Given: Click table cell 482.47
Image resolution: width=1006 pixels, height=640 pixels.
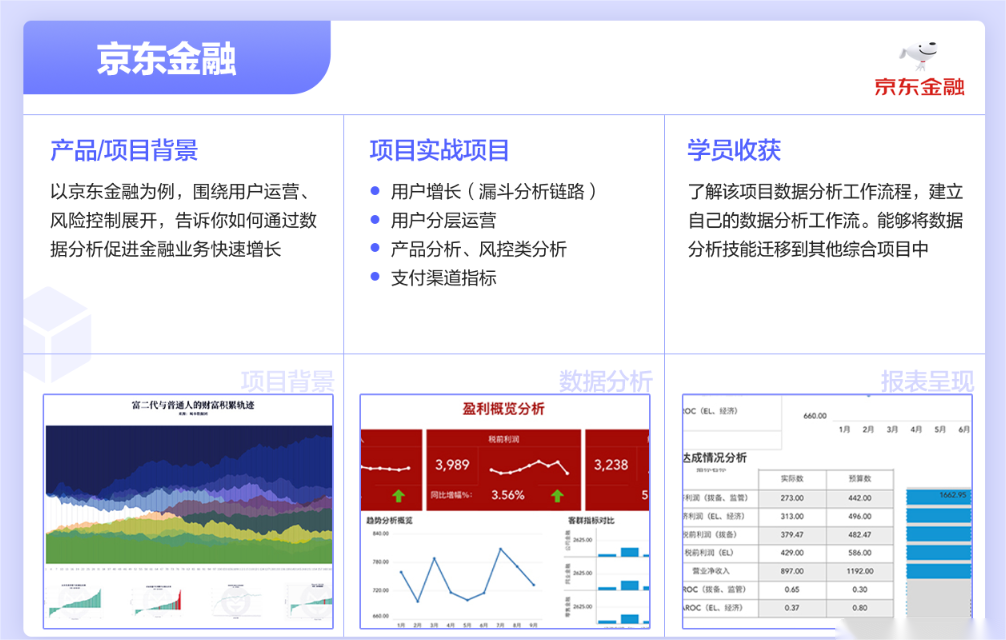Looking at the screenshot, I should tap(860, 535).
